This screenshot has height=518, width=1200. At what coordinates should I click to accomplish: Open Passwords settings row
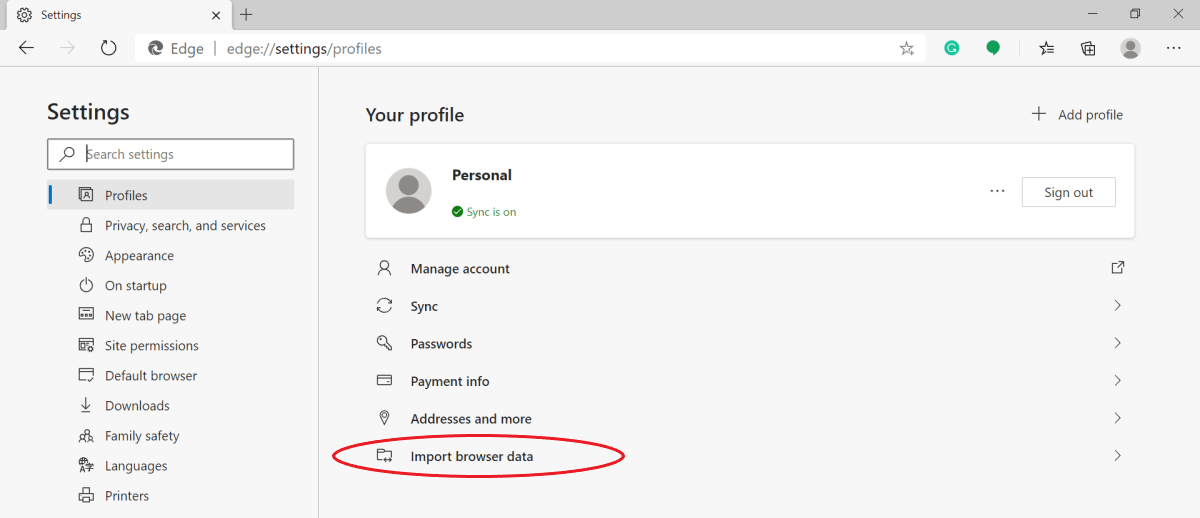[x=750, y=343]
